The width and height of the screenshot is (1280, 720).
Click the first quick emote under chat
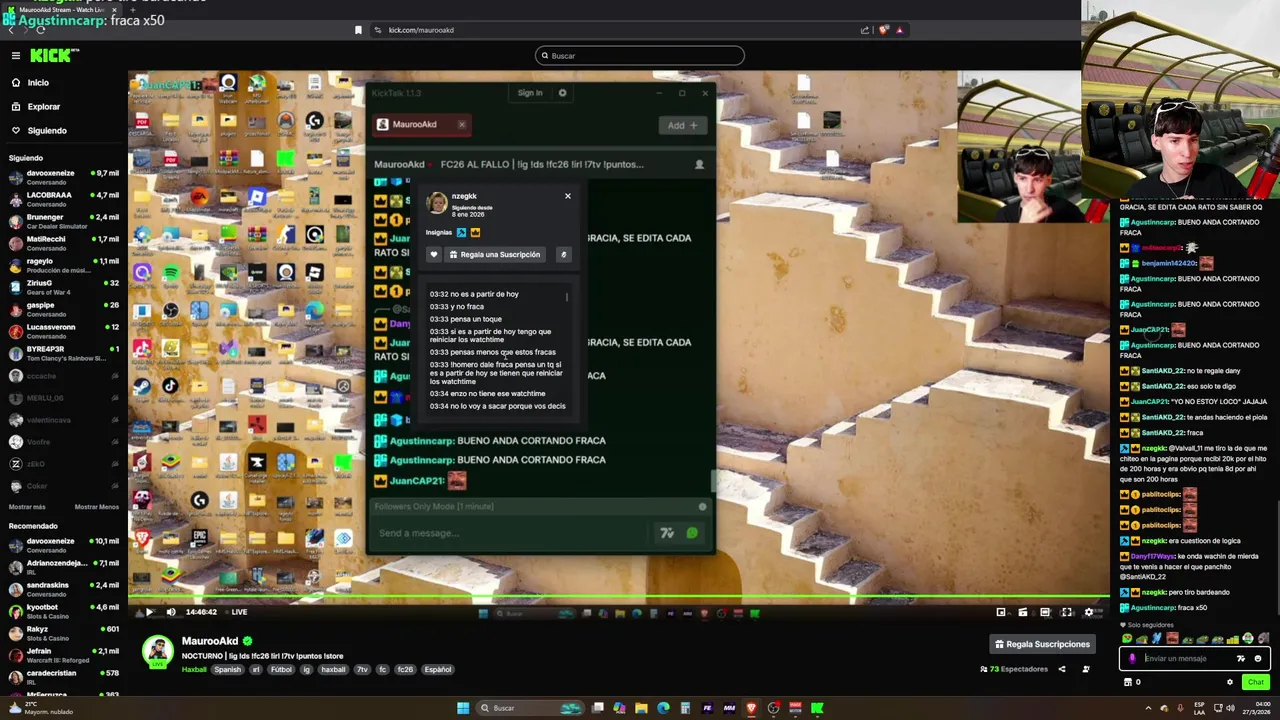(1127, 639)
